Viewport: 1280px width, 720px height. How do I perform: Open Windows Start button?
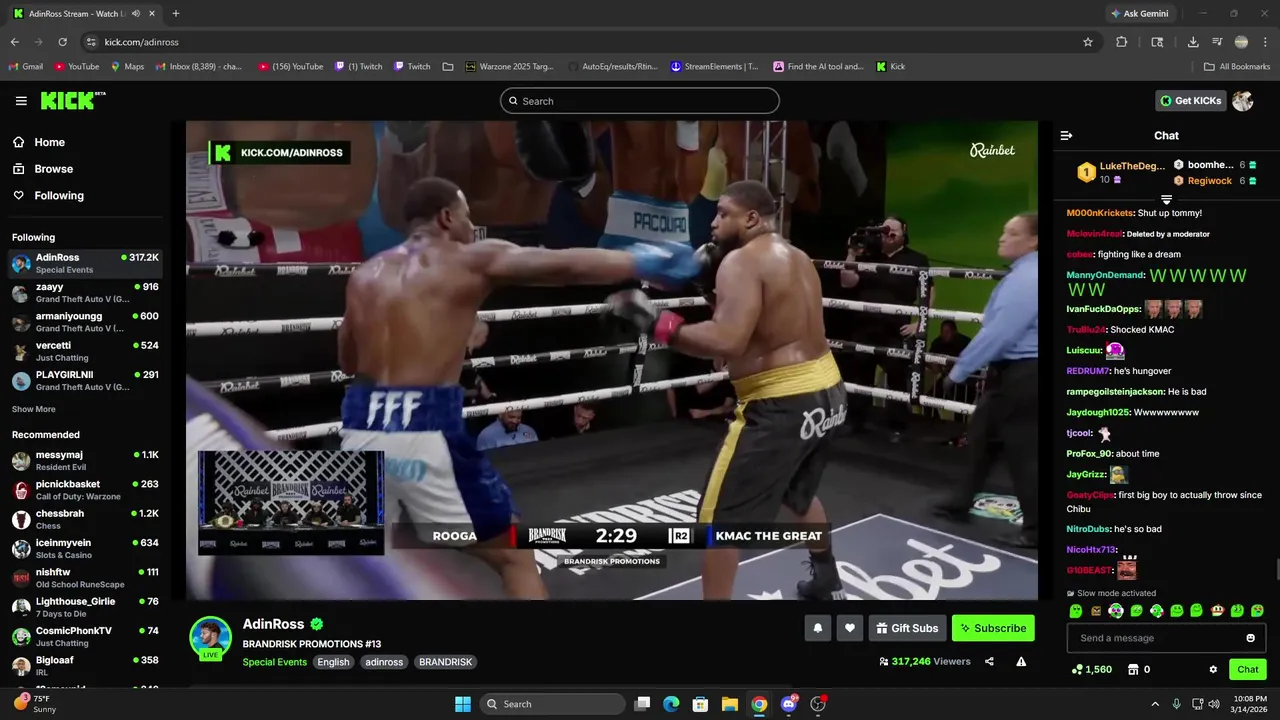point(463,704)
